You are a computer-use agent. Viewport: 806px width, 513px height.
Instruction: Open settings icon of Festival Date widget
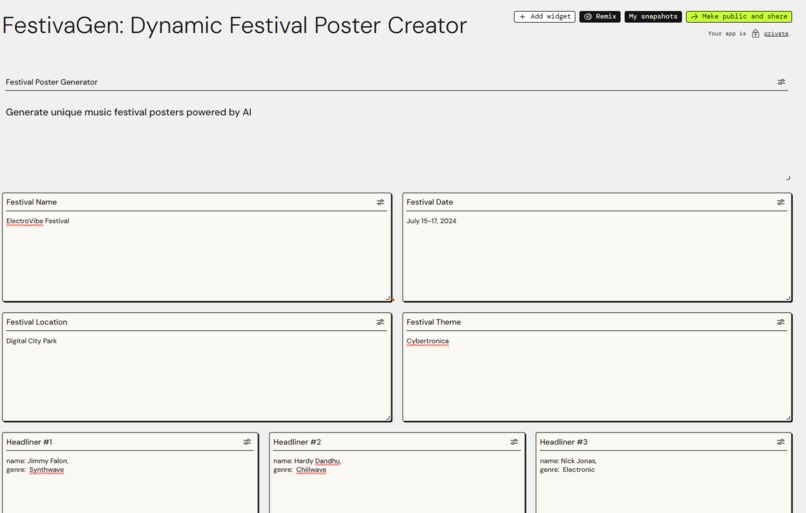[x=780, y=203]
